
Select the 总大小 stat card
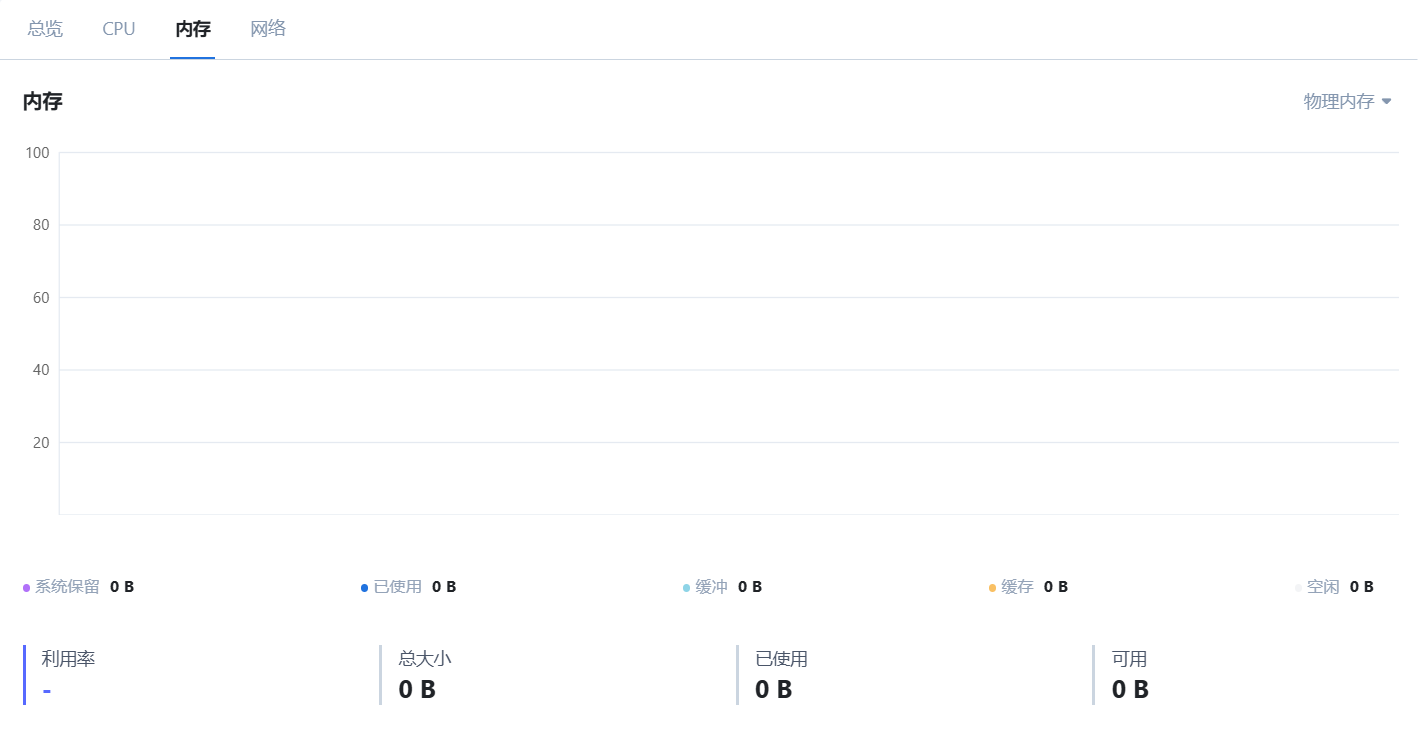click(x=557, y=675)
